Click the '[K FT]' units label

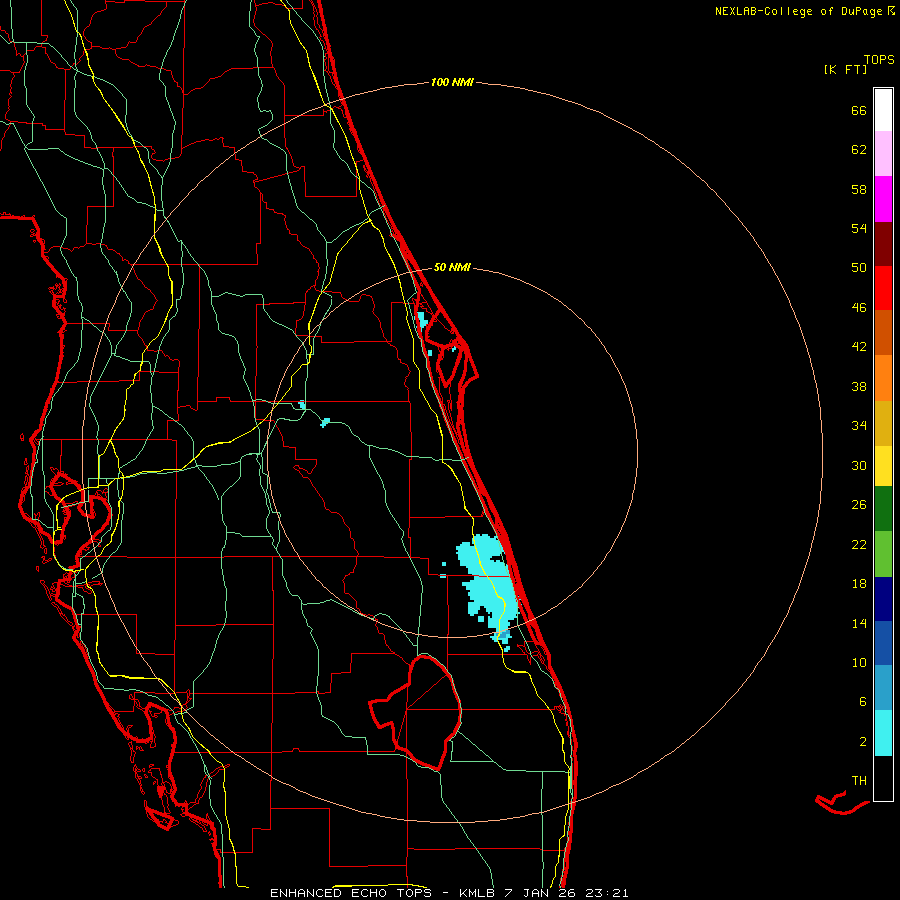(845, 70)
